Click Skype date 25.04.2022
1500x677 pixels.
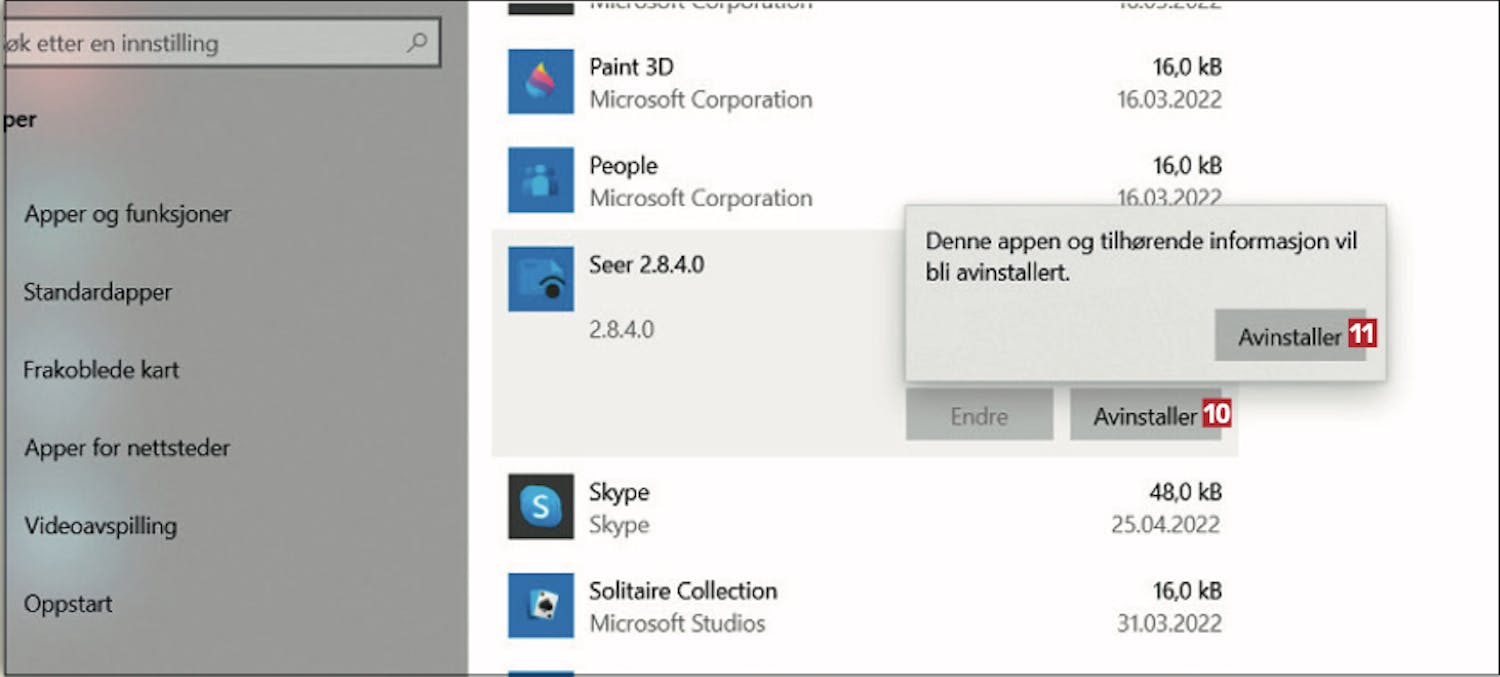[x=1166, y=525]
